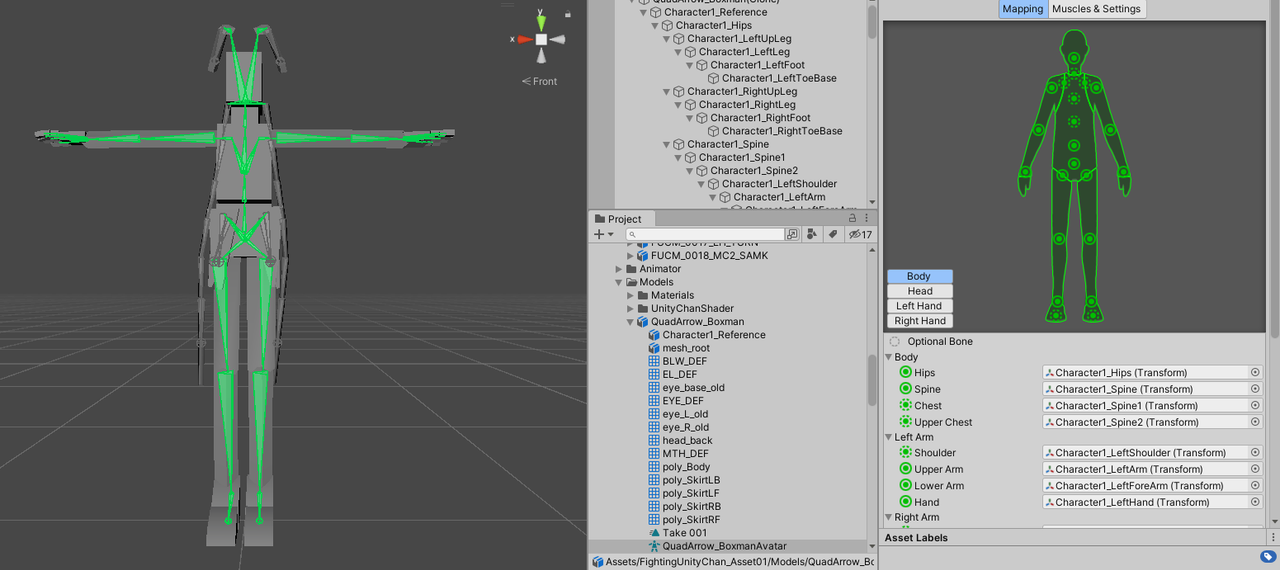1280x570 pixels.
Task: Expand the Materials folder in Project
Action: coord(631,295)
